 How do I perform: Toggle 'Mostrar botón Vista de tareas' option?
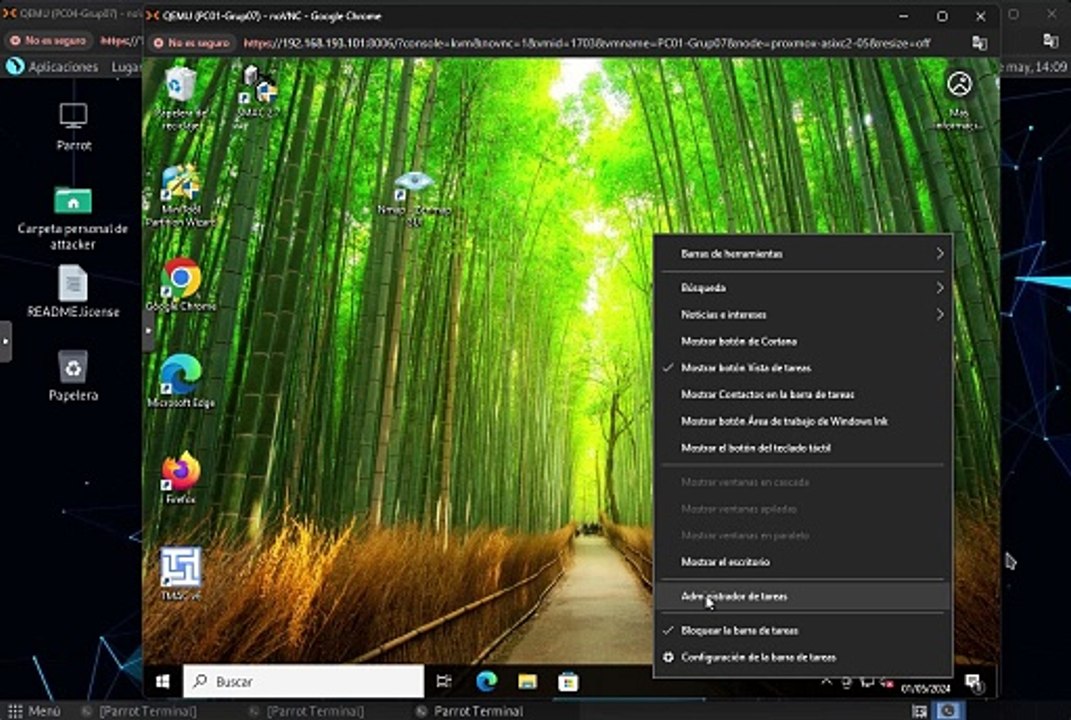745,368
